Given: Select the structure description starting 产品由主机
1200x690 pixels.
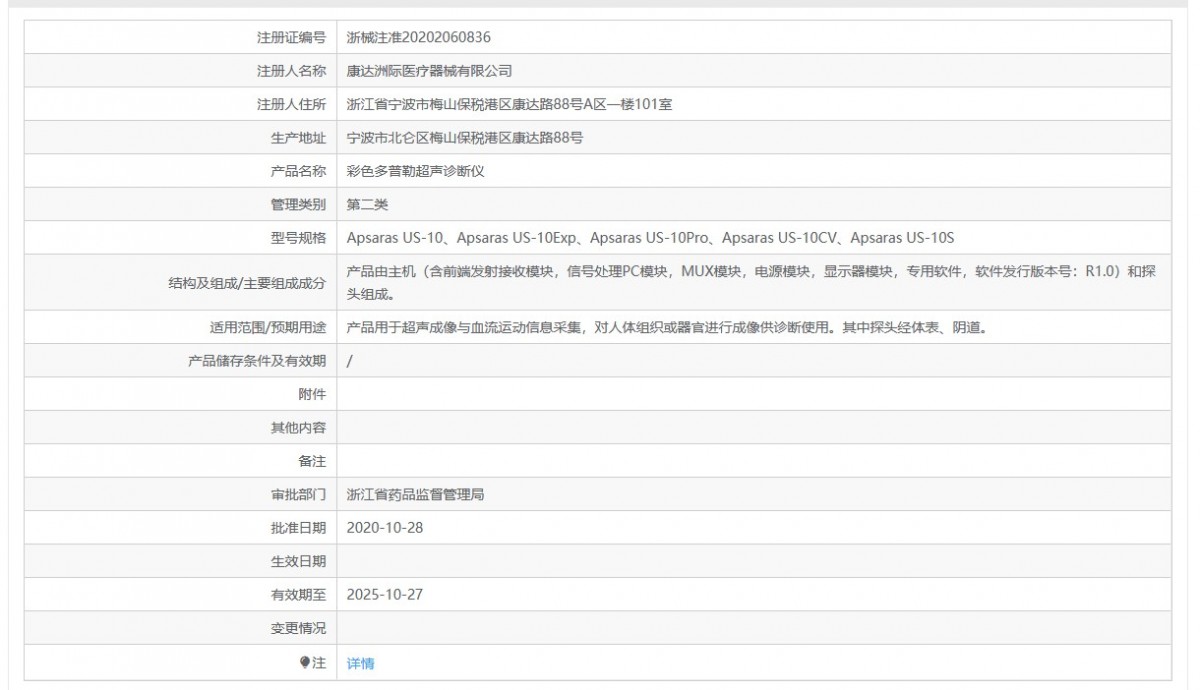Looking at the screenshot, I should coord(753,282).
